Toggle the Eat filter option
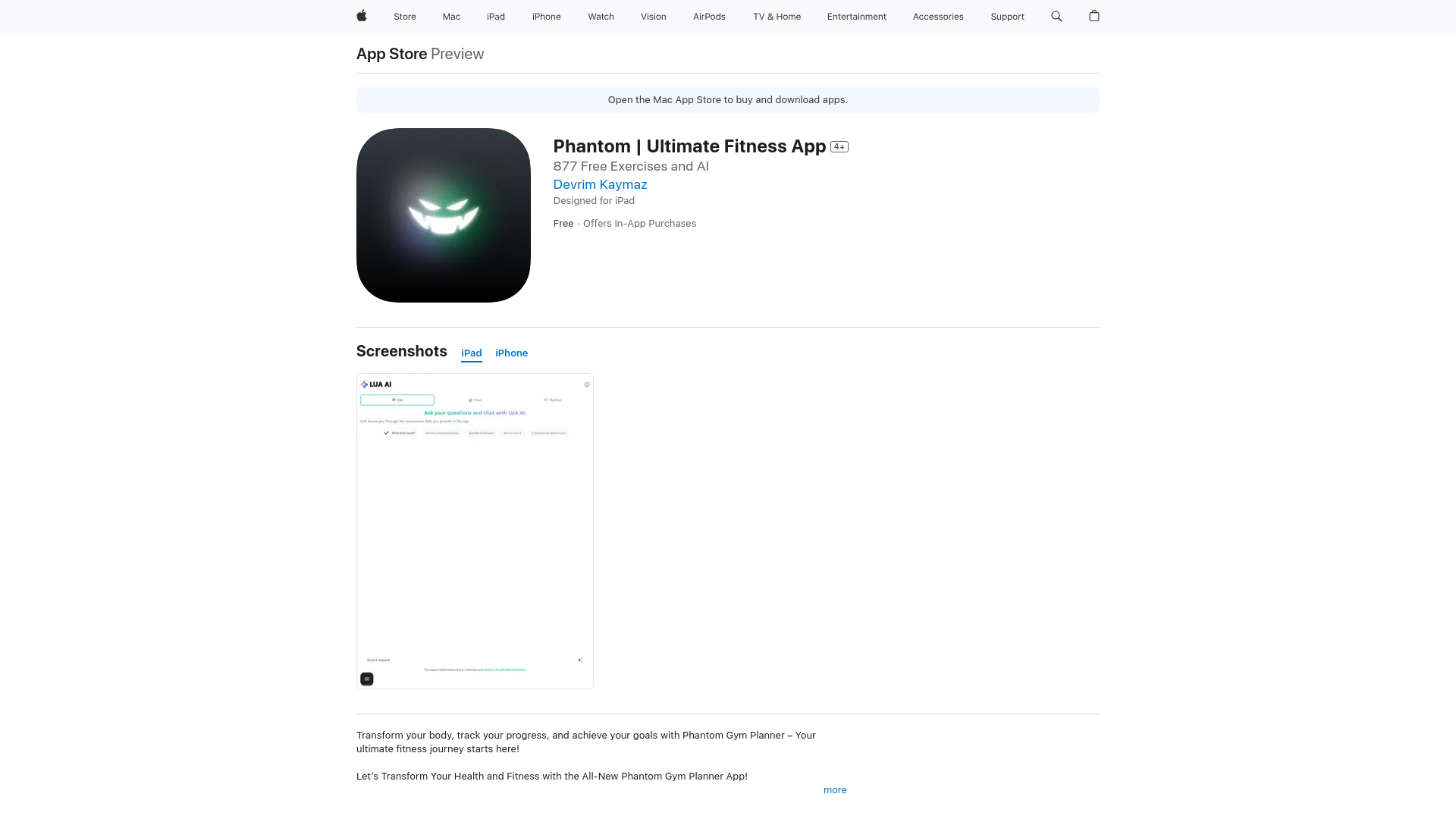 [398, 400]
